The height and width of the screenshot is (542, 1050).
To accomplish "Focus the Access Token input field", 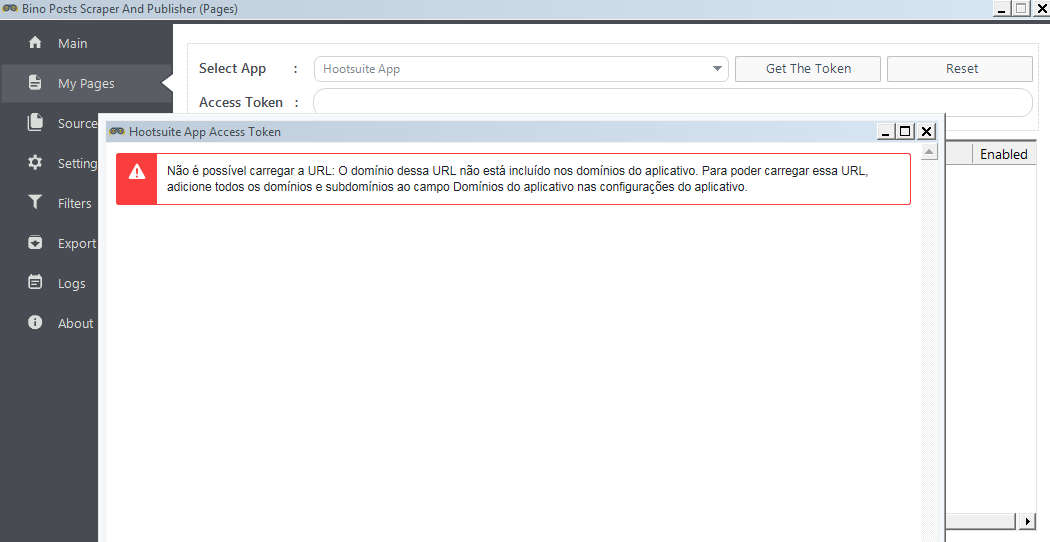I will (672, 103).
